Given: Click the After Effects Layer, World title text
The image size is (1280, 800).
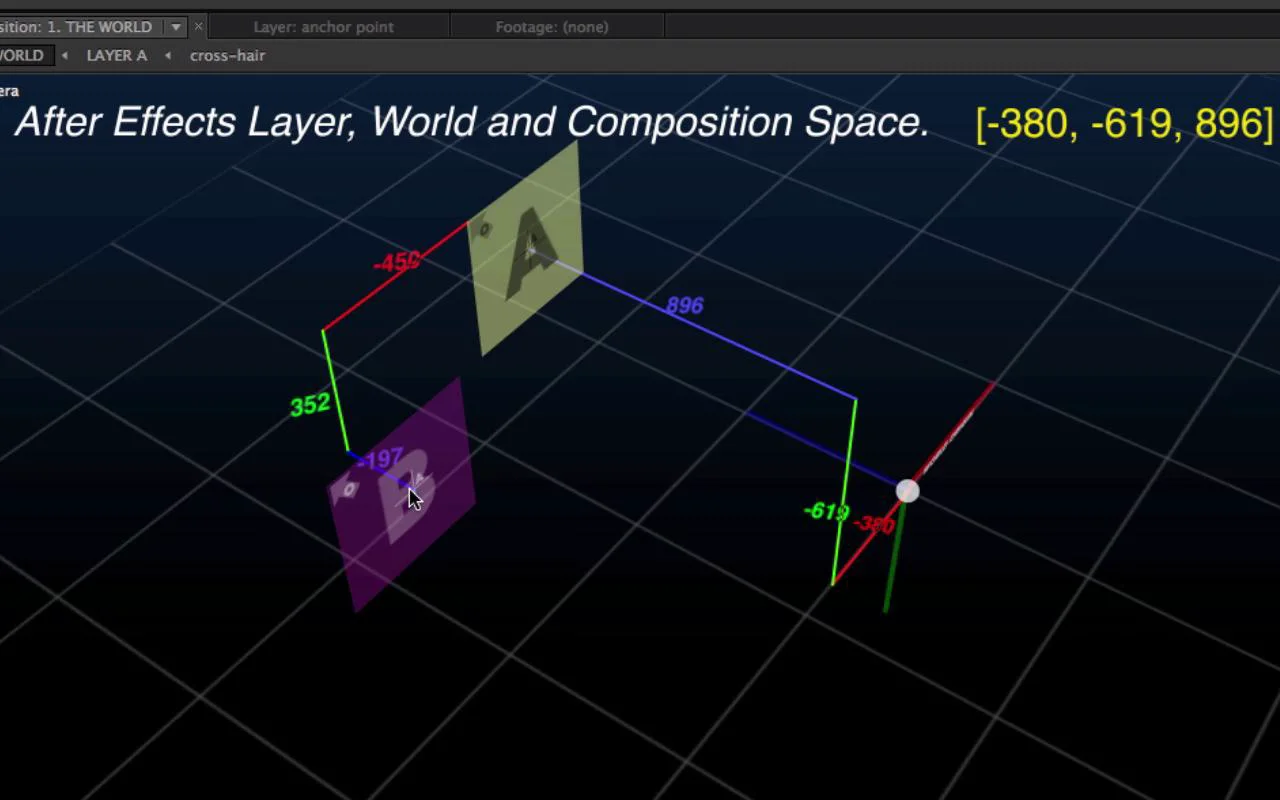Looking at the screenshot, I should pyautogui.click(x=472, y=122).
